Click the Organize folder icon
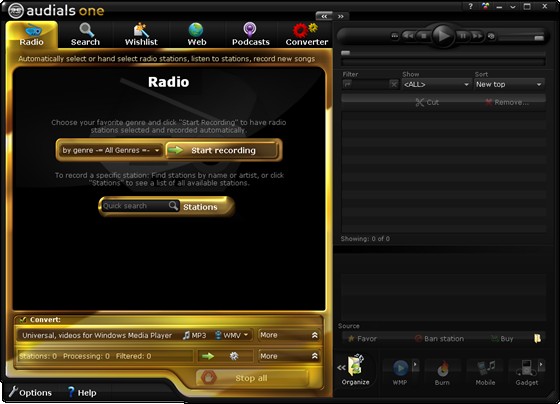 (355, 365)
